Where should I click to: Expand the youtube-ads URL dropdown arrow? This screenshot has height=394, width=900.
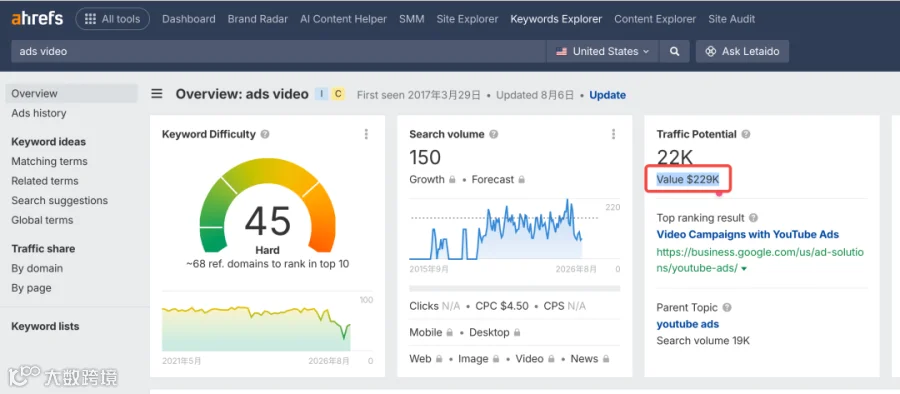[744, 269]
